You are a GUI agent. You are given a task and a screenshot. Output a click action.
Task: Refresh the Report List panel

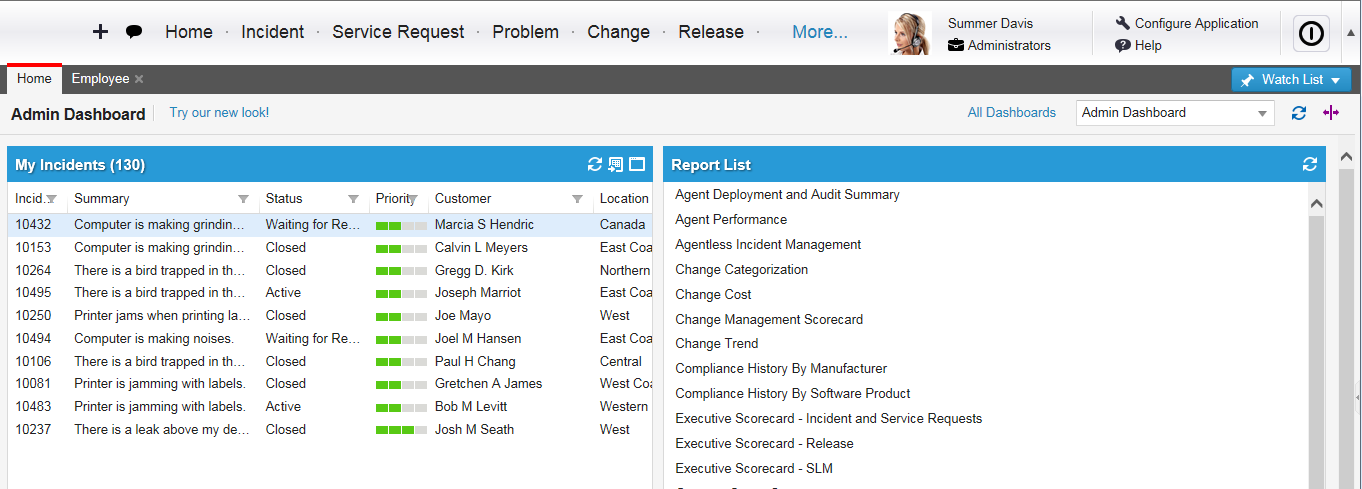click(x=1310, y=164)
